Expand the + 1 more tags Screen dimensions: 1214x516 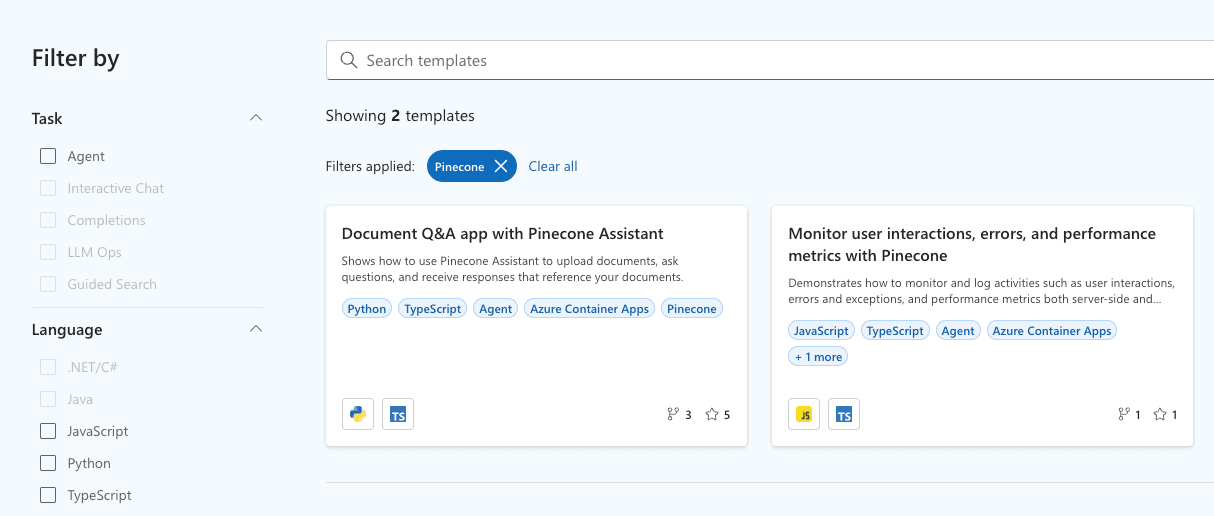pos(818,357)
